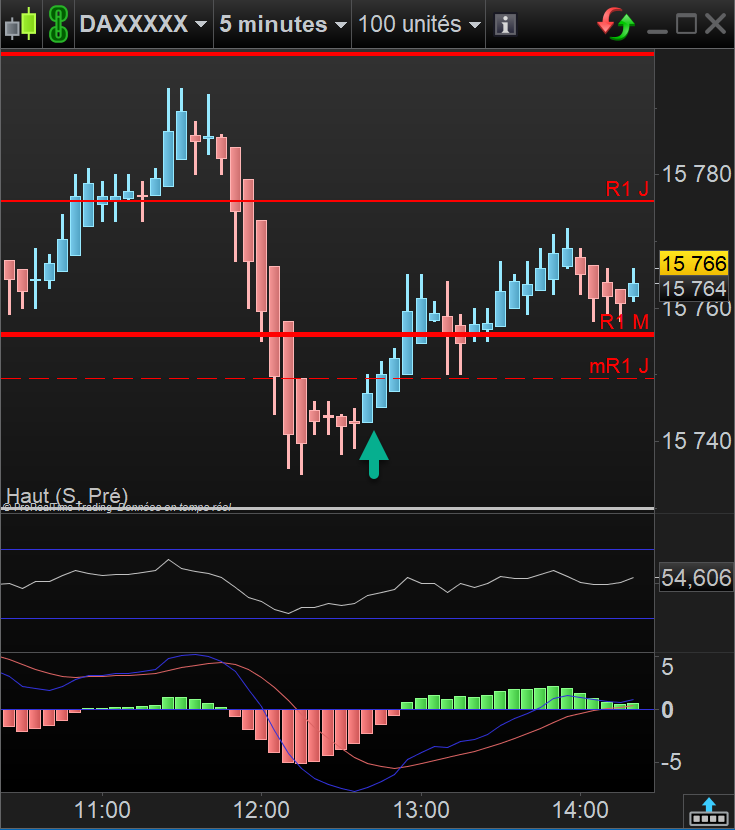Click the info icon button

[505, 25]
